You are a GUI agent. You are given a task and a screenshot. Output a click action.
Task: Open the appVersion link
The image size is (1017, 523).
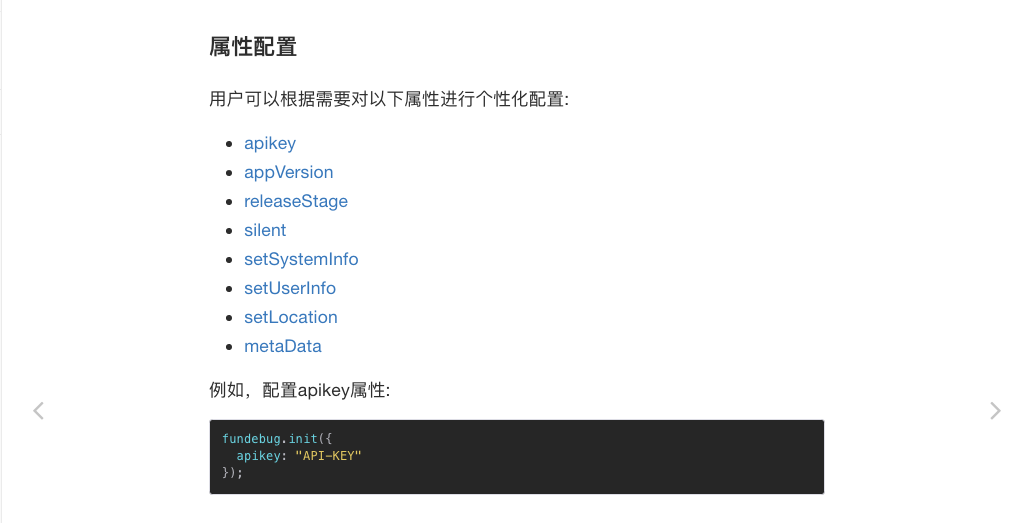coord(288,172)
